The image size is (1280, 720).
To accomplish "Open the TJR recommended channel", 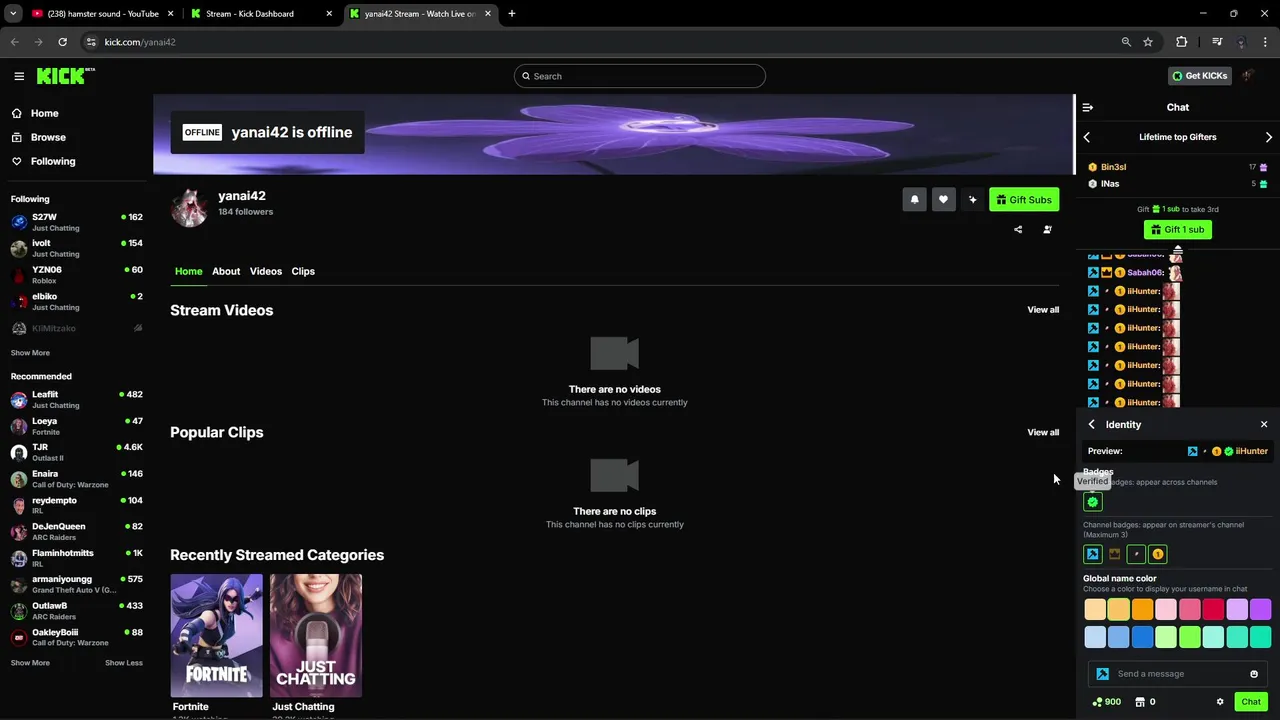I will [x=77, y=452].
